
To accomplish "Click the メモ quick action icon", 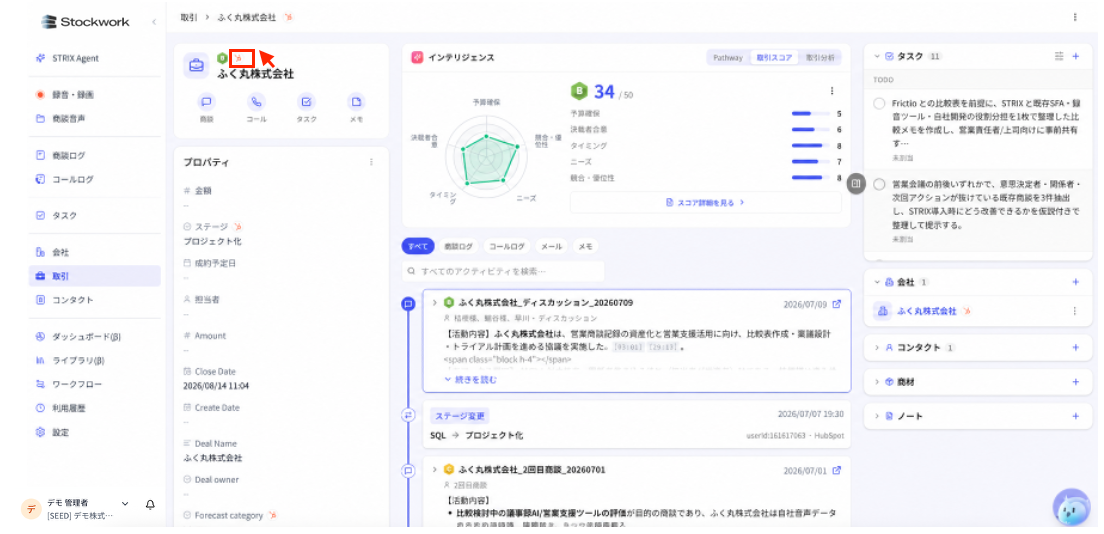I will pyautogui.click(x=356, y=101).
